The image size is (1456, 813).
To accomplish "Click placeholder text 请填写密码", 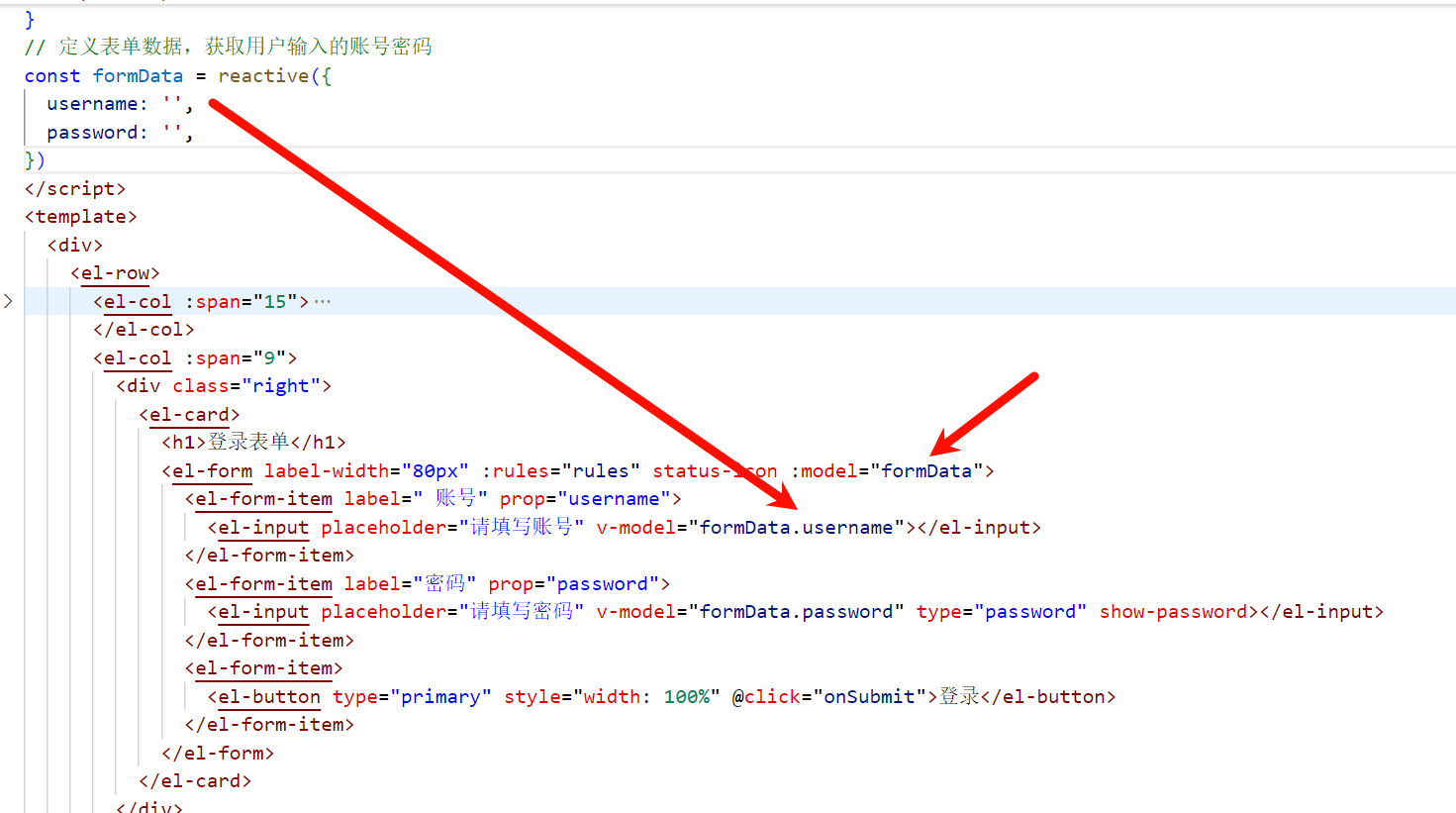I will pos(522,611).
